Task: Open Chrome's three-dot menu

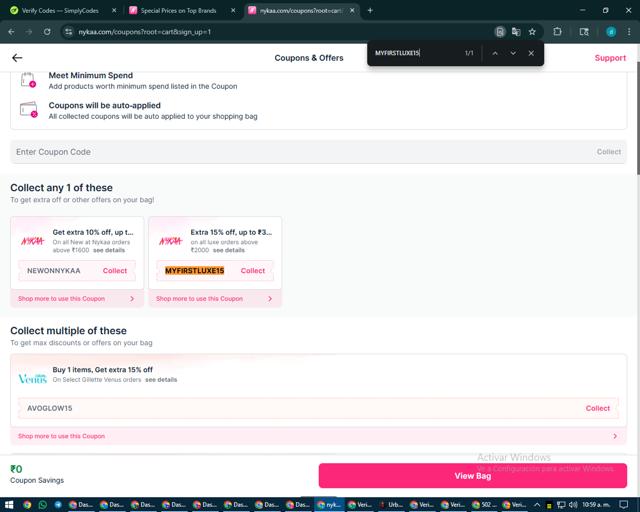Action: pyautogui.click(x=629, y=31)
